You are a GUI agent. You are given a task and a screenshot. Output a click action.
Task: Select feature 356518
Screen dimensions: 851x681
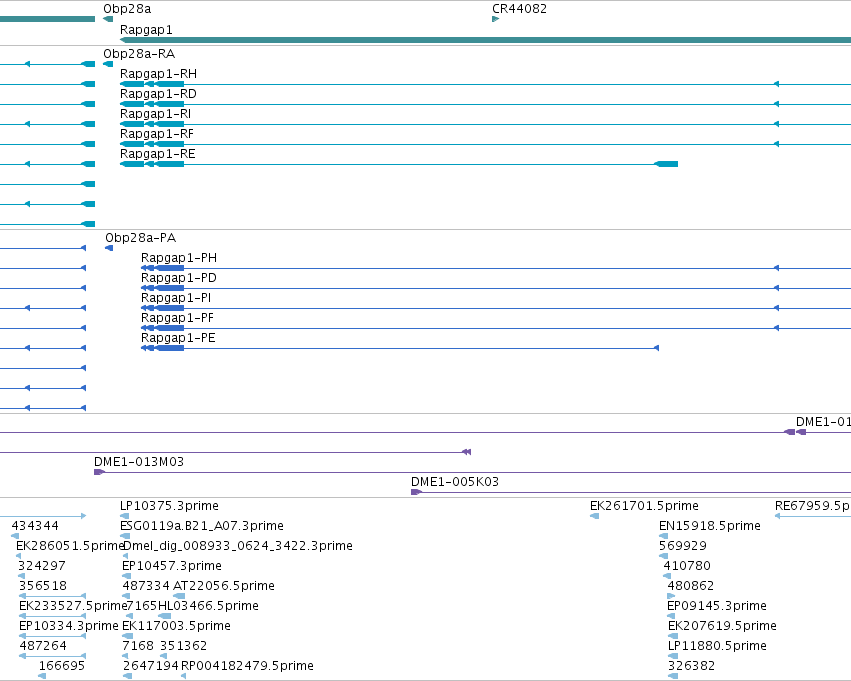(x=43, y=587)
